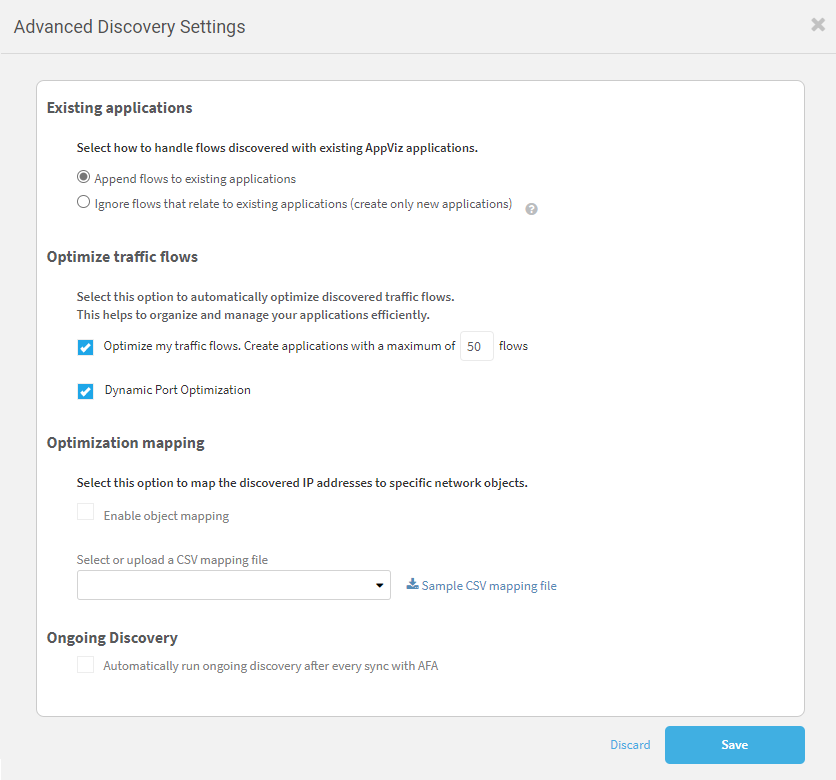The width and height of the screenshot is (836, 780).
Task: Click the "Append flows to existing applications" label
Action: (195, 179)
